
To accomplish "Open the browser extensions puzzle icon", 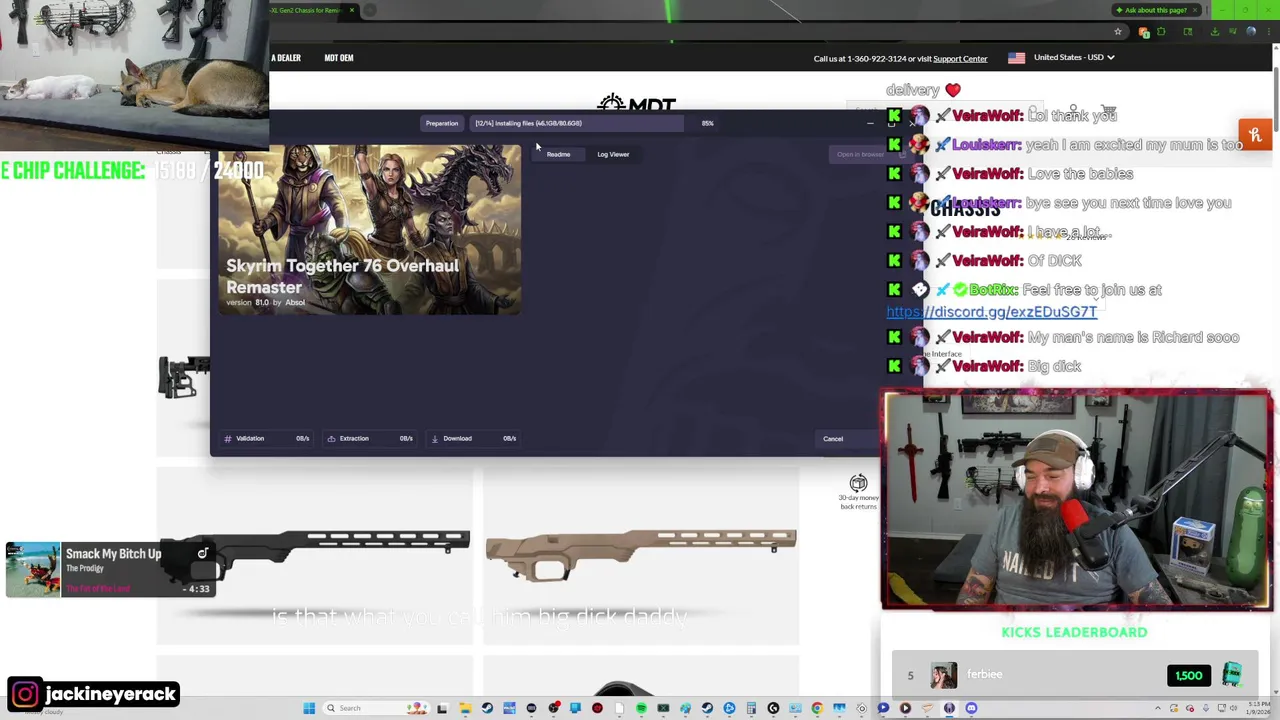I will tap(1161, 31).
